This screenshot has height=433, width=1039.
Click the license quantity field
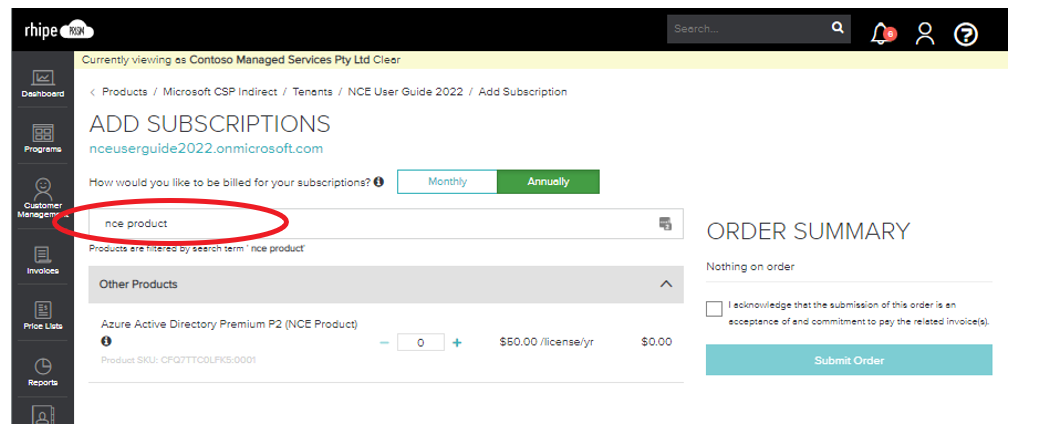coord(421,343)
